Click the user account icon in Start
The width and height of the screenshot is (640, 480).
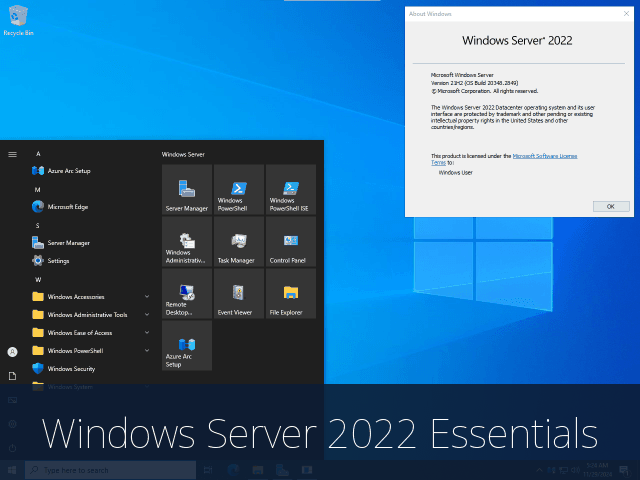tap(13, 352)
